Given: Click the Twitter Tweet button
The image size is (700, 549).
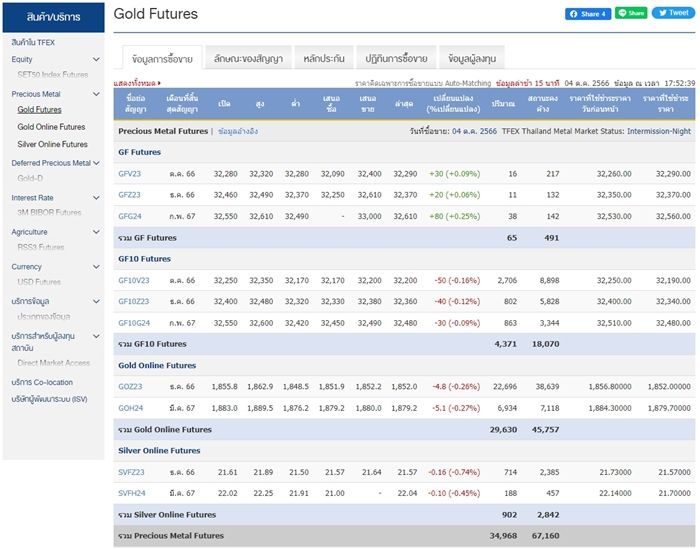Looking at the screenshot, I should [x=672, y=14].
